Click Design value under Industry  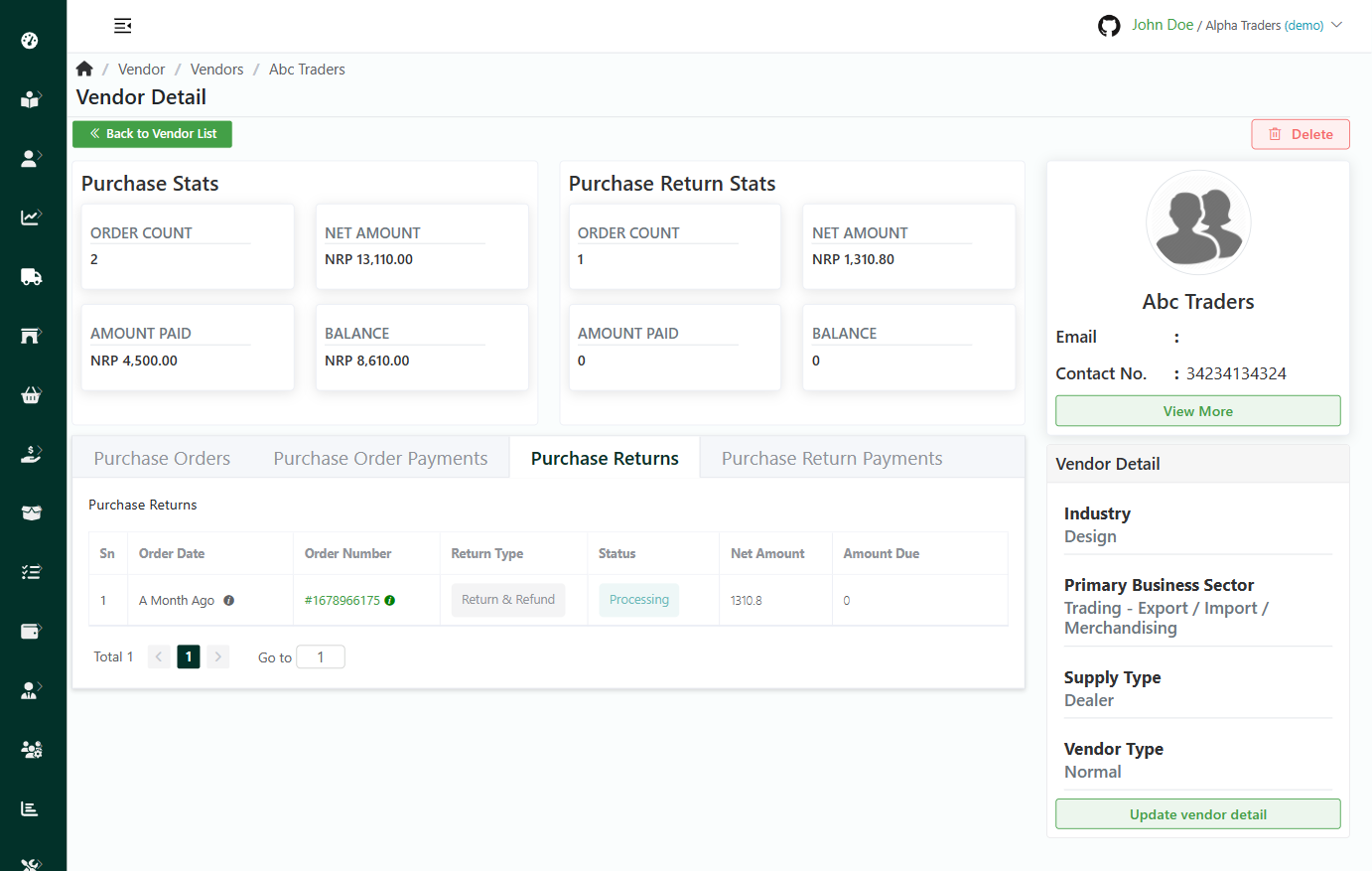pos(1090,536)
